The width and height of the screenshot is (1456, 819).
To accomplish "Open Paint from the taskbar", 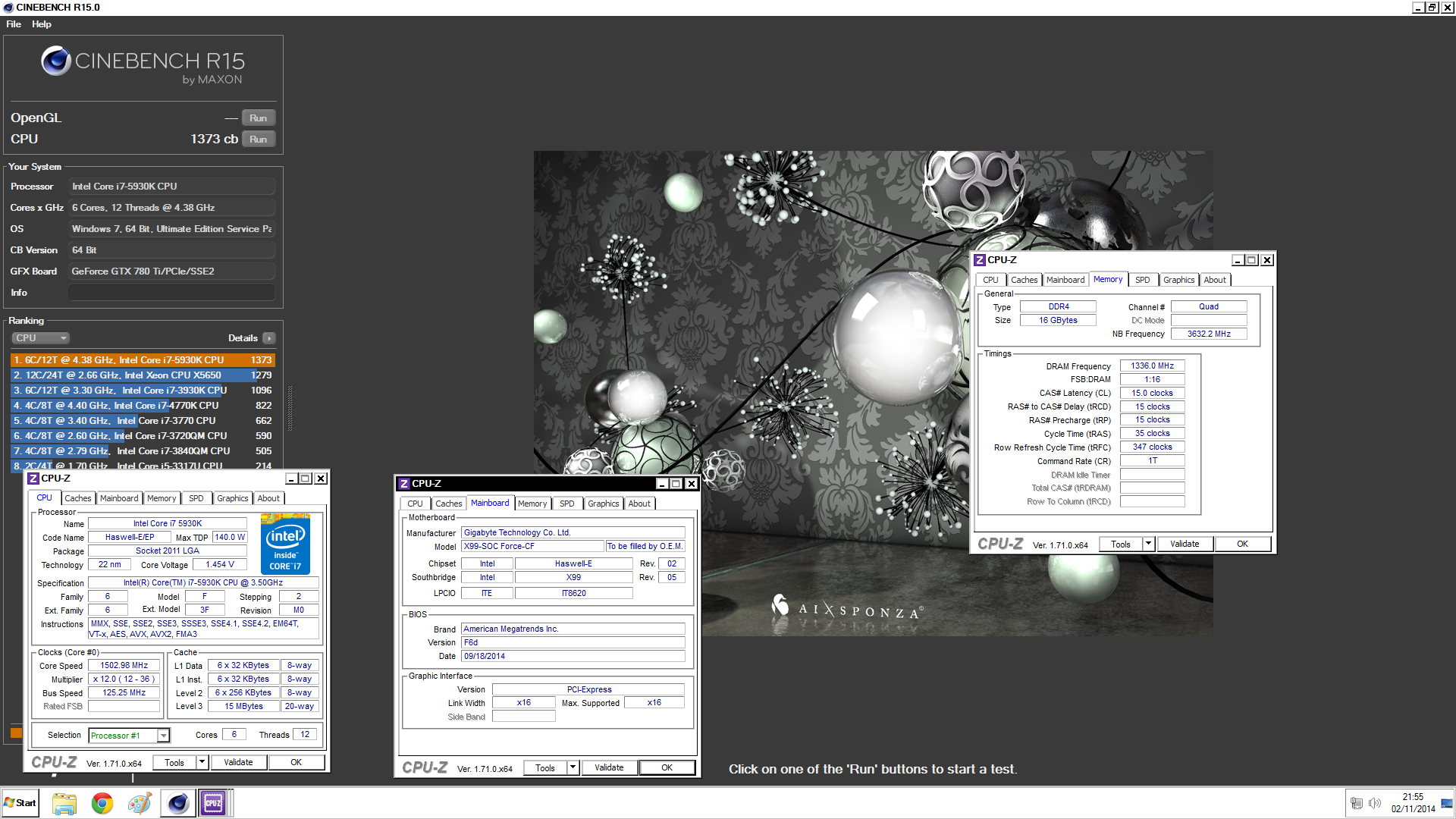I will tap(140, 804).
